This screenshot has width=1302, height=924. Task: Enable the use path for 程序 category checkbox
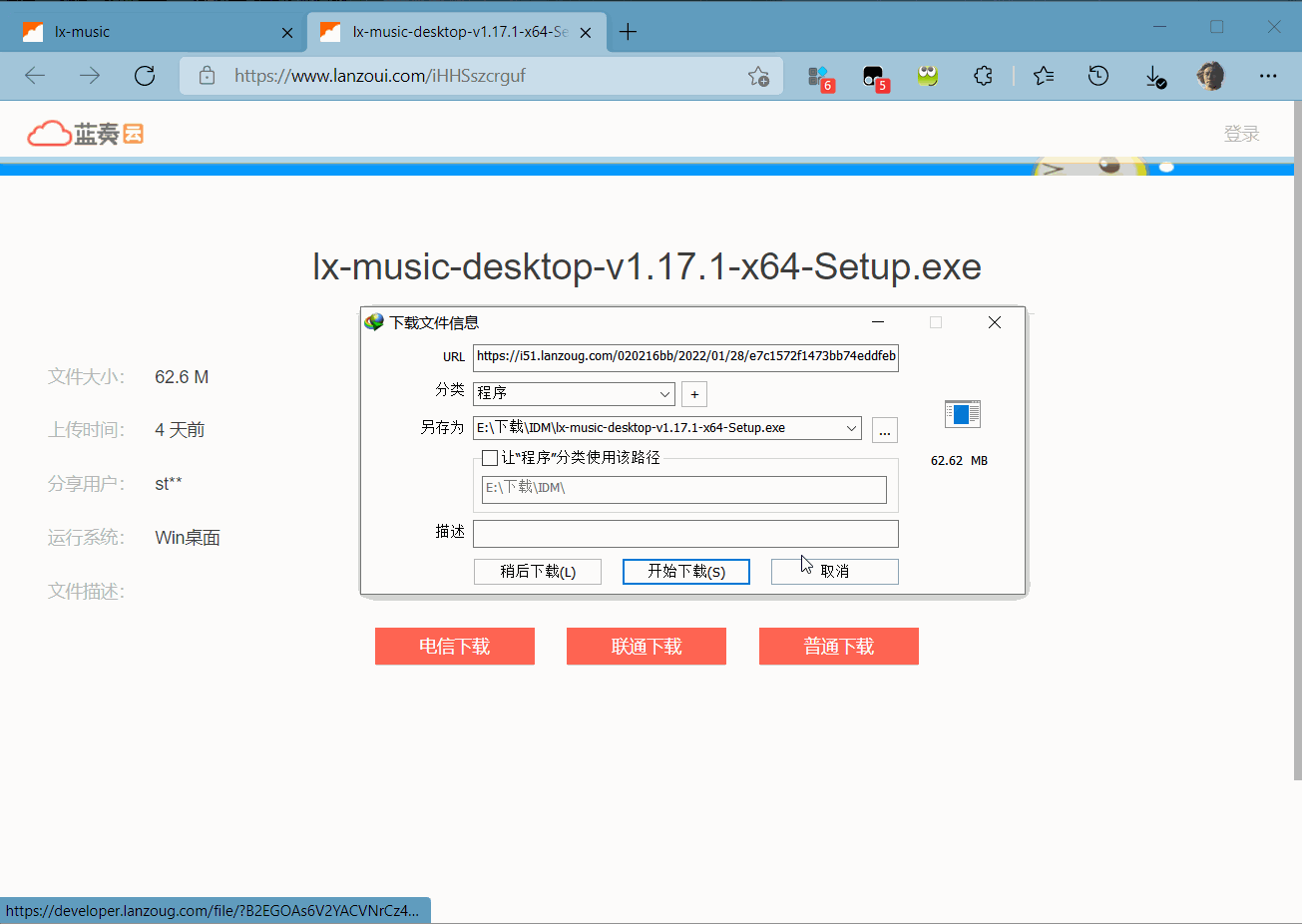click(x=490, y=458)
